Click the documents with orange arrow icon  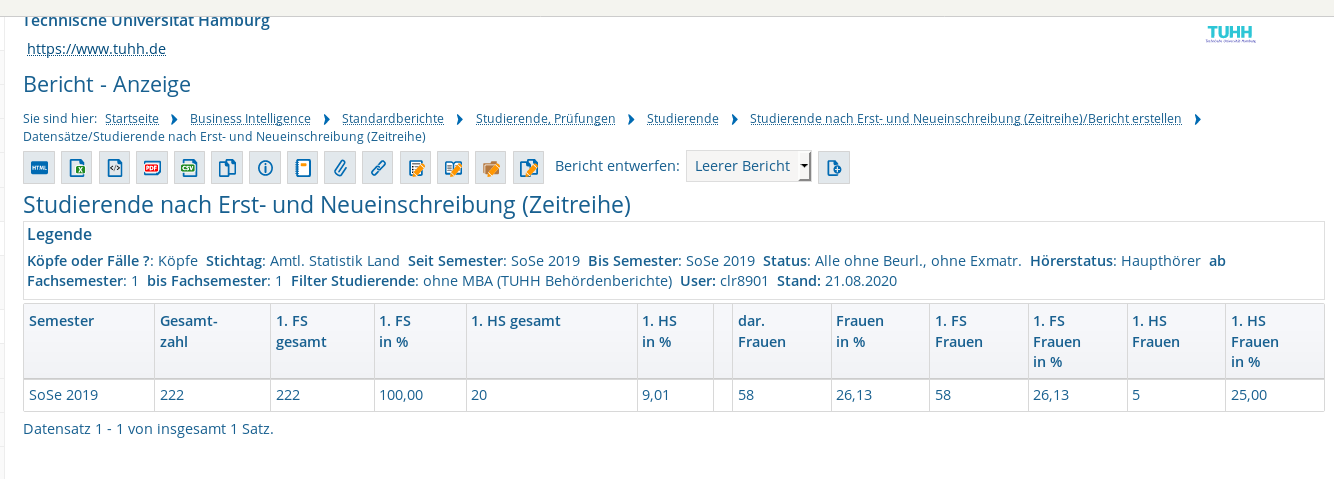(528, 168)
